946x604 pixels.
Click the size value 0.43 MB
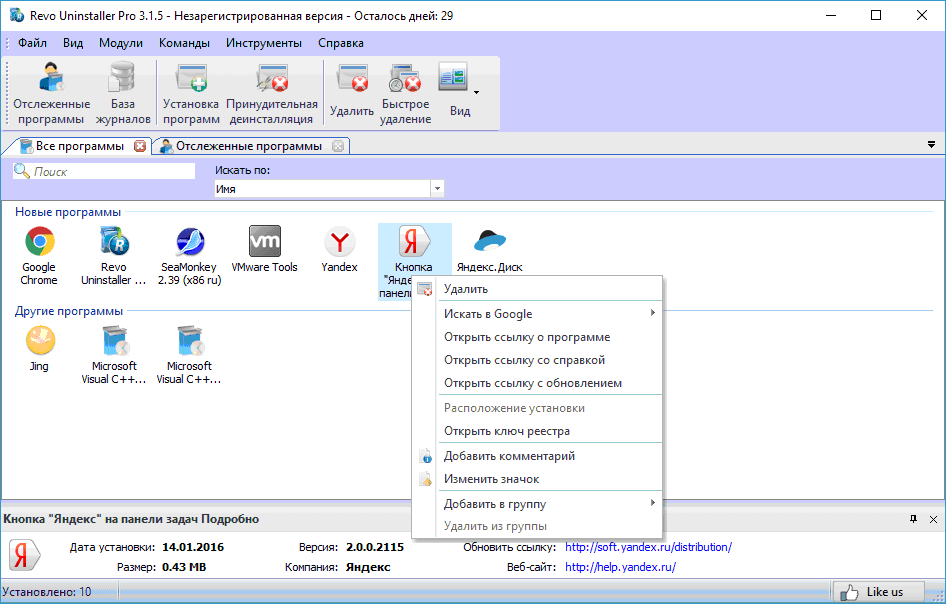click(184, 567)
